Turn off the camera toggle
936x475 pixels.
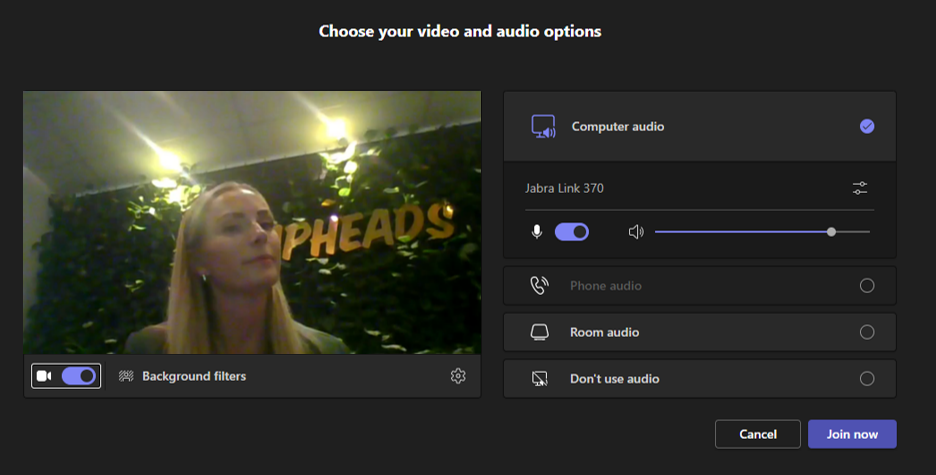[79, 376]
